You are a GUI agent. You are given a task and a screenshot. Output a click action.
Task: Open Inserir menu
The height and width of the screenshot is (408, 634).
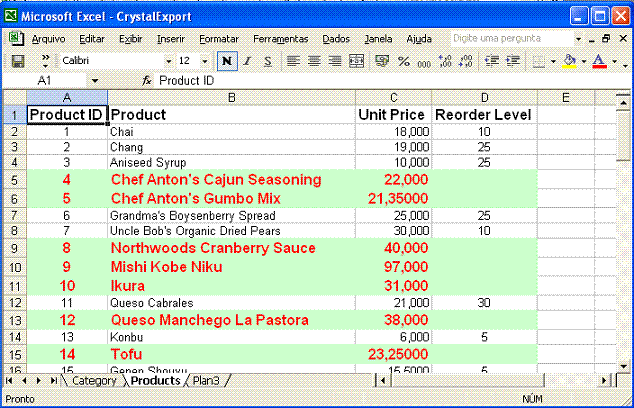pyautogui.click(x=171, y=39)
